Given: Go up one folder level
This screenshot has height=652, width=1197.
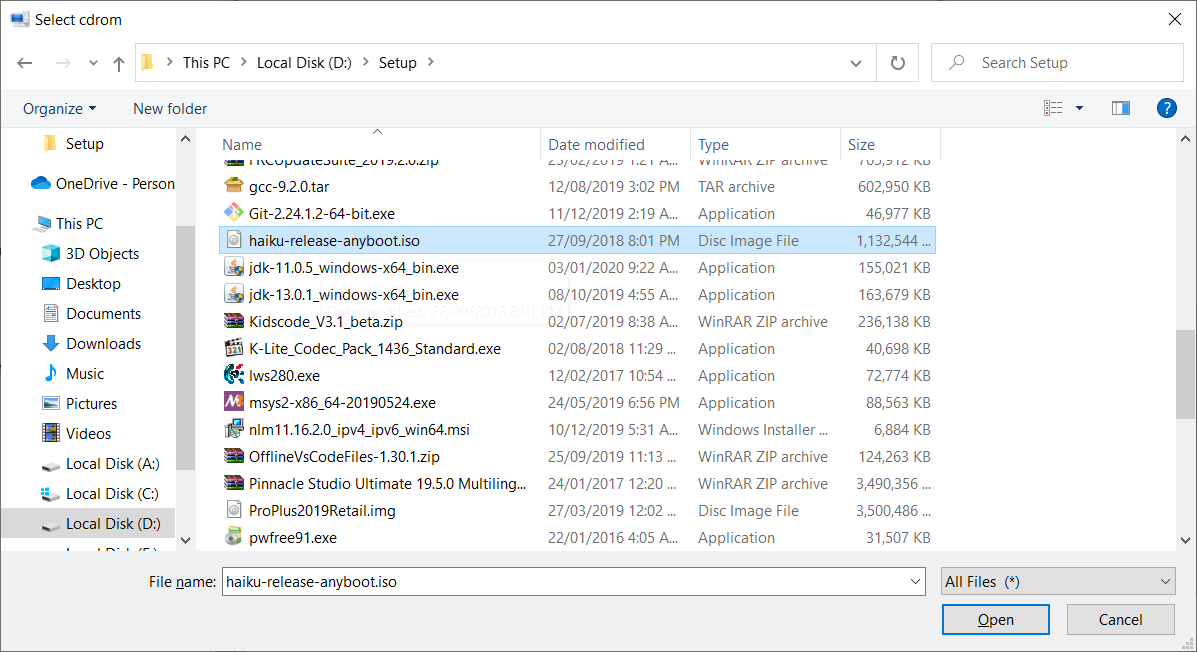Looking at the screenshot, I should coord(119,63).
